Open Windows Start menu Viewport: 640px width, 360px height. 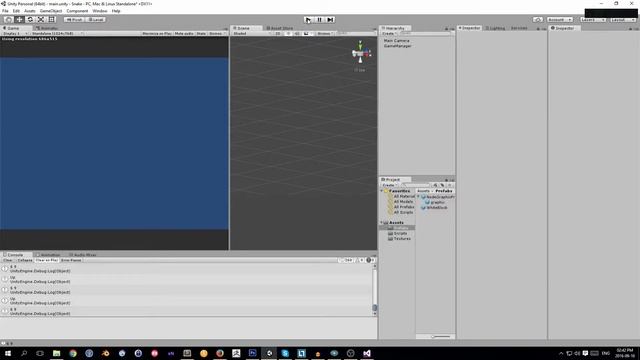pos(8,353)
